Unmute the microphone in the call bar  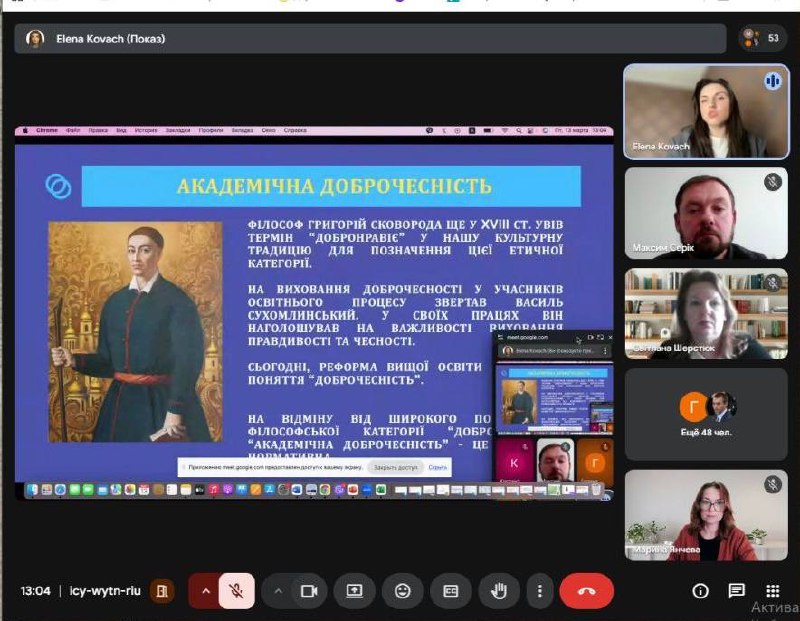pyautogui.click(x=236, y=591)
